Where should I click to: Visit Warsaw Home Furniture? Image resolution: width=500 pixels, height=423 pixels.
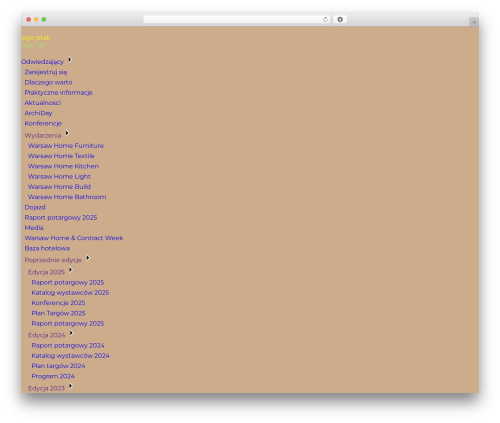(x=66, y=146)
